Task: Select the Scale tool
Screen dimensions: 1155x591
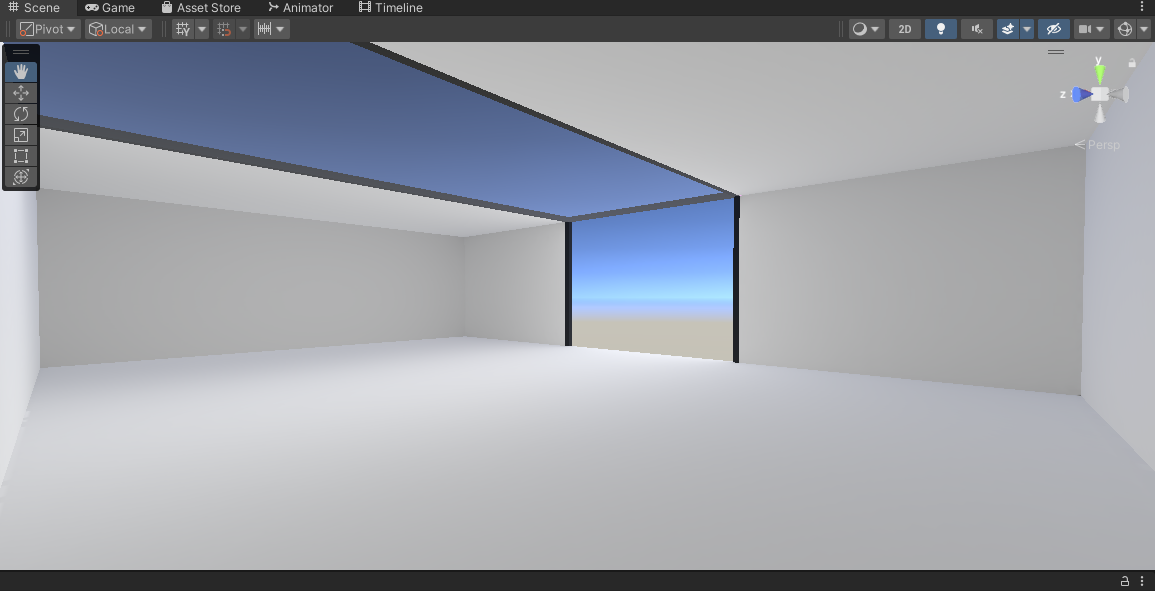Action: [x=21, y=135]
